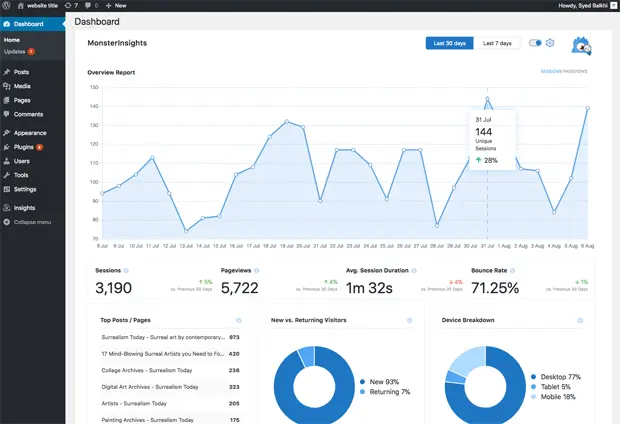Screen dimensions: 620x424
Task: Toggle the switch next to date range buttons
Action: click(535, 43)
